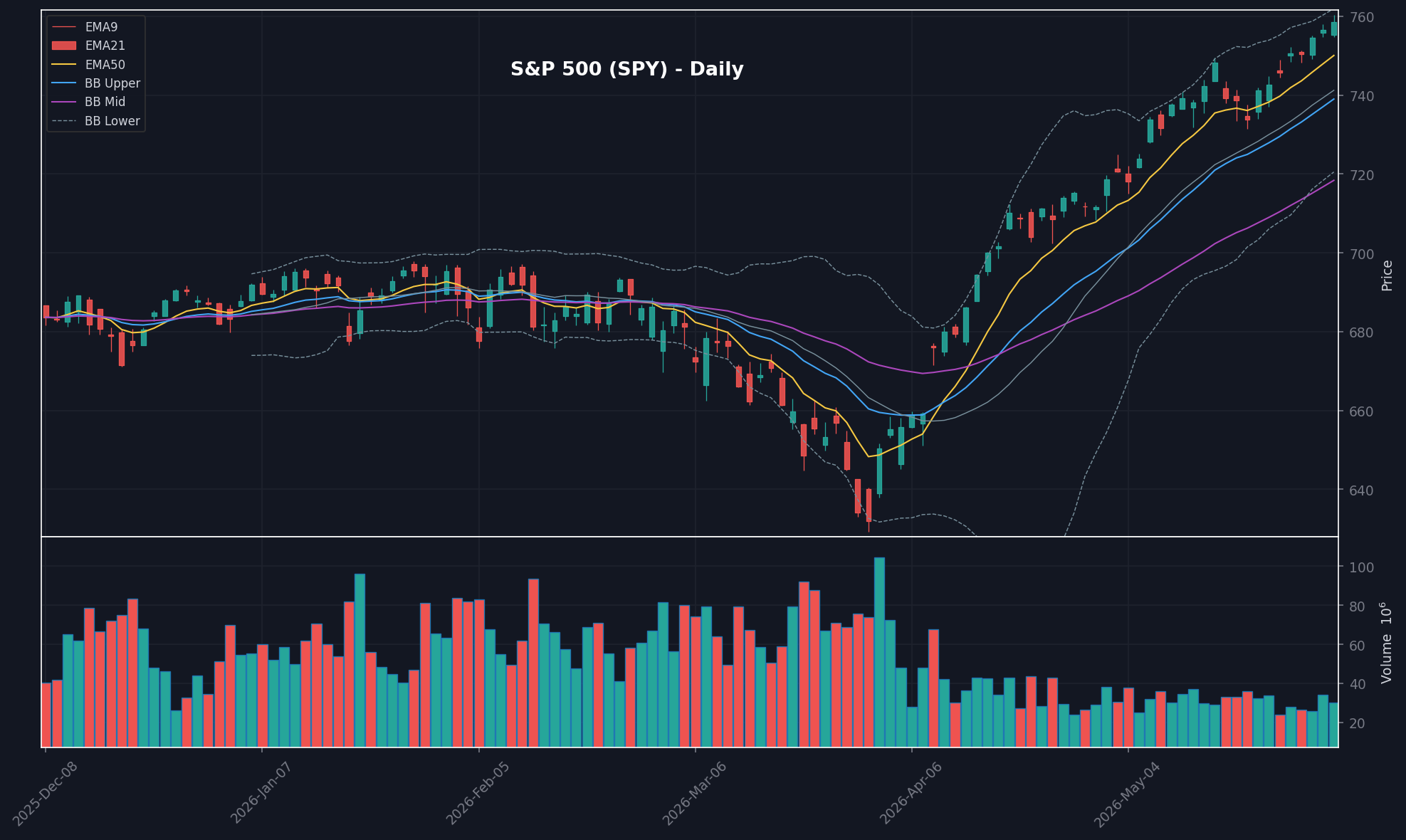The width and height of the screenshot is (1406, 840).
Task: Click the 2026-Apr-06 date axis label
Action: 912,793
